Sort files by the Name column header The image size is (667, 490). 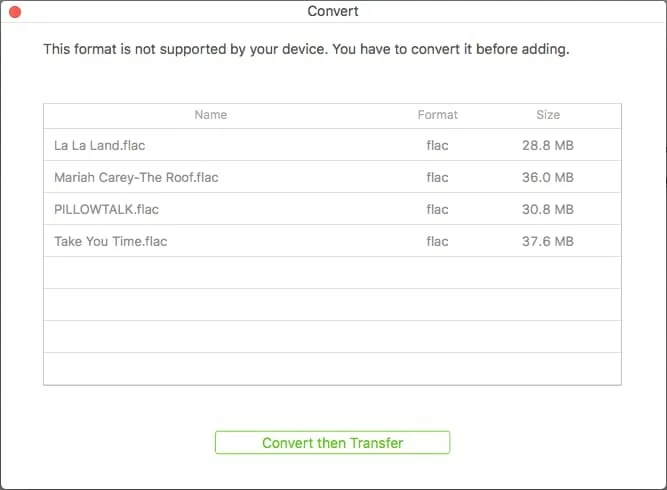tap(211, 115)
